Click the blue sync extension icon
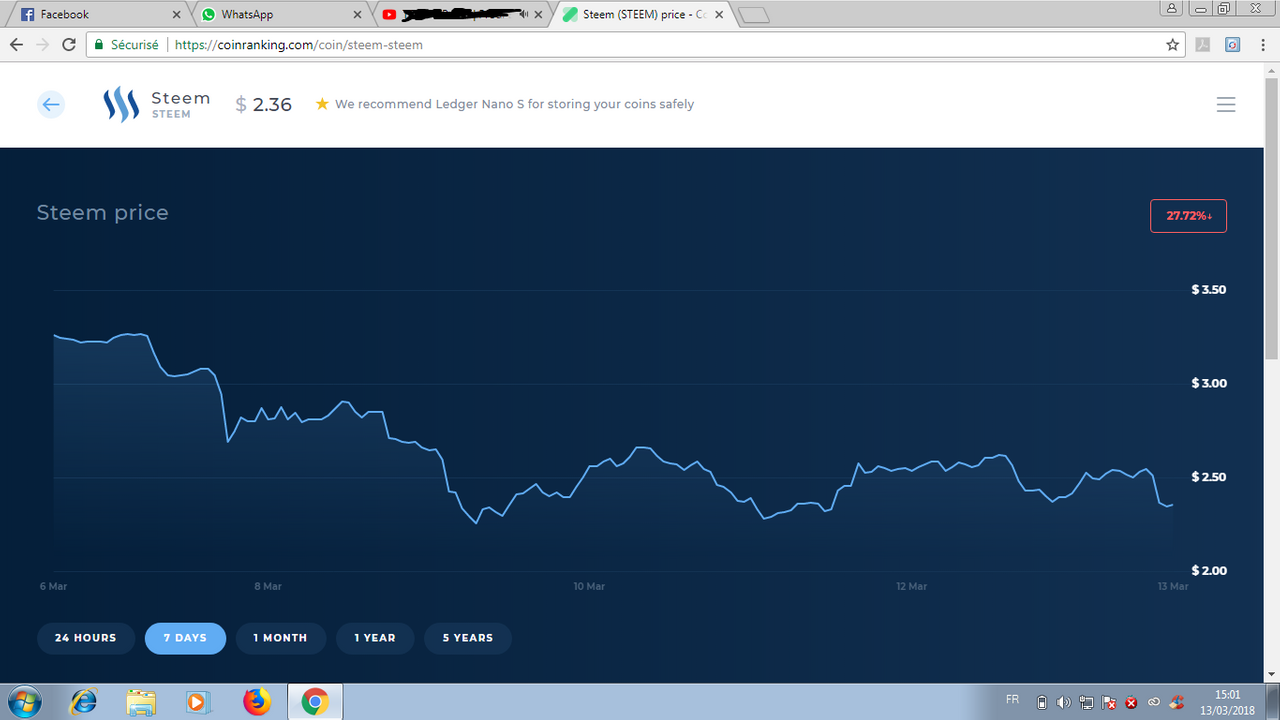The width and height of the screenshot is (1280, 720). click(1233, 44)
